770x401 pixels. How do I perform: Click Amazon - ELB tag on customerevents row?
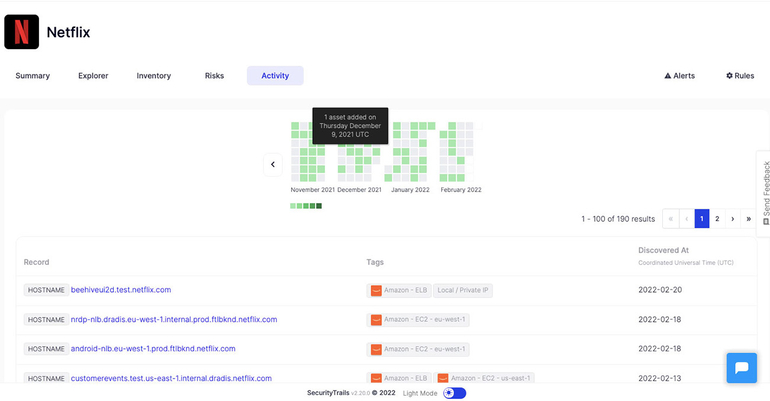click(x=399, y=378)
